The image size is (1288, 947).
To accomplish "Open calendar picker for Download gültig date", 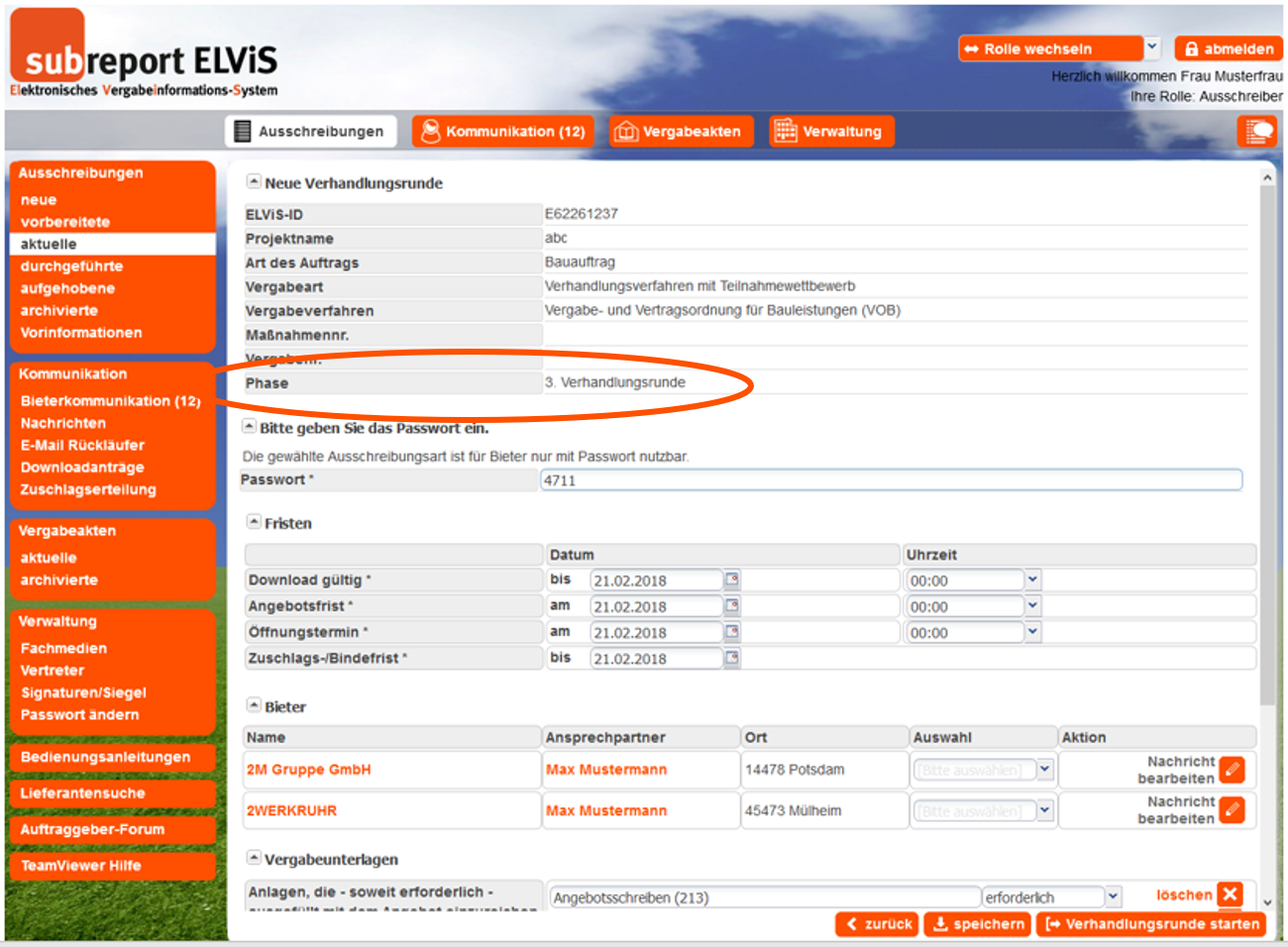I will [x=731, y=579].
